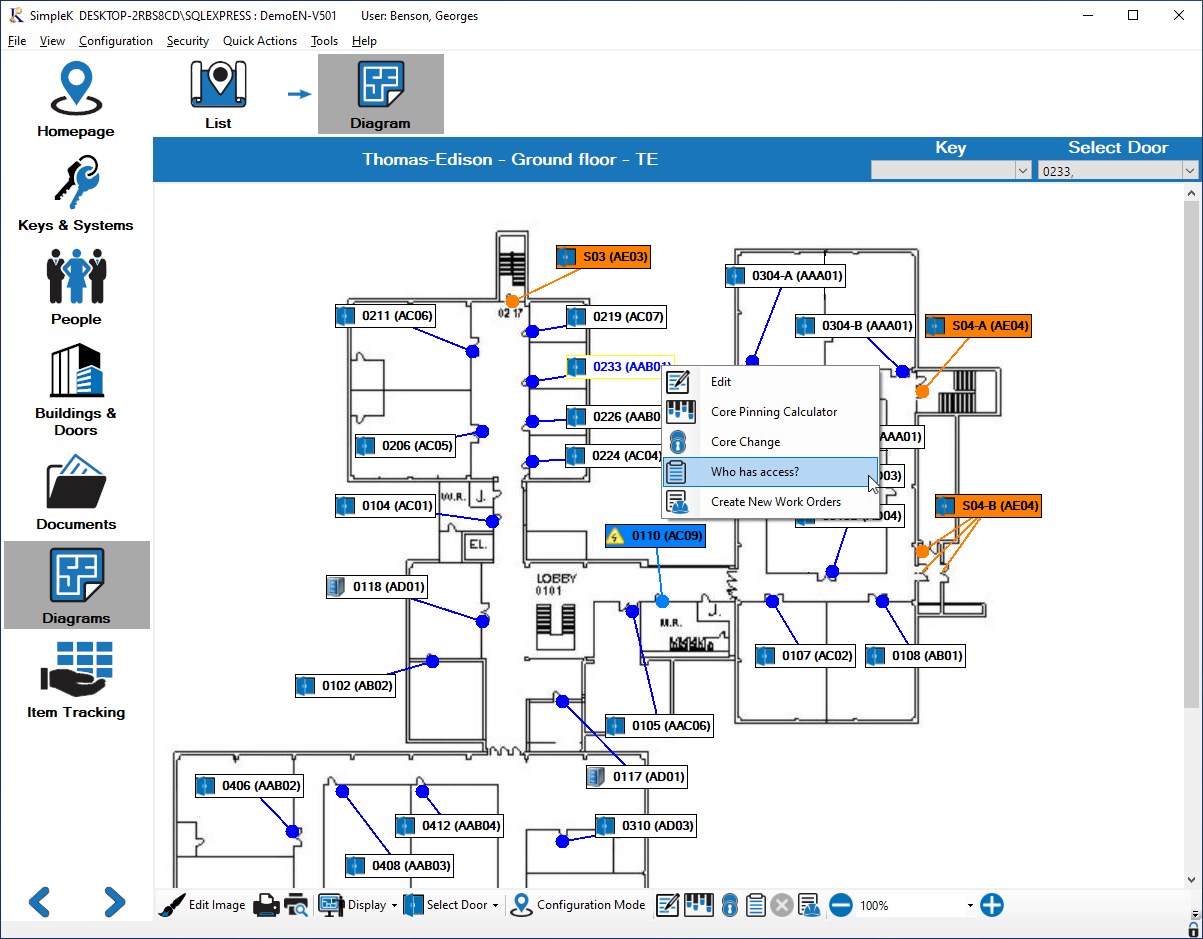The image size is (1203, 939).
Task: Enable Configuration Mode
Action: (x=578, y=905)
